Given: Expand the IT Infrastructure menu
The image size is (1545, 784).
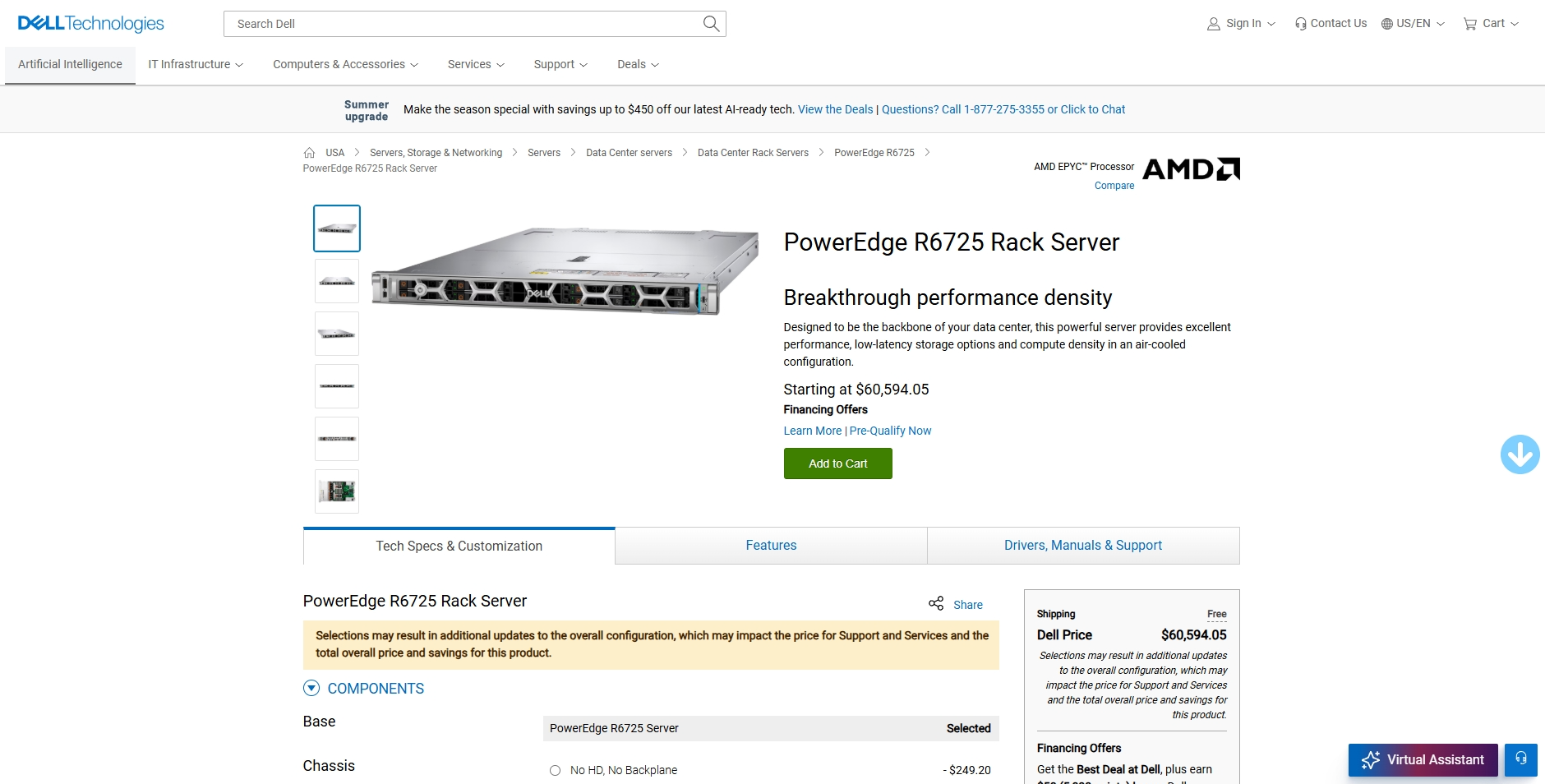Looking at the screenshot, I should point(196,64).
